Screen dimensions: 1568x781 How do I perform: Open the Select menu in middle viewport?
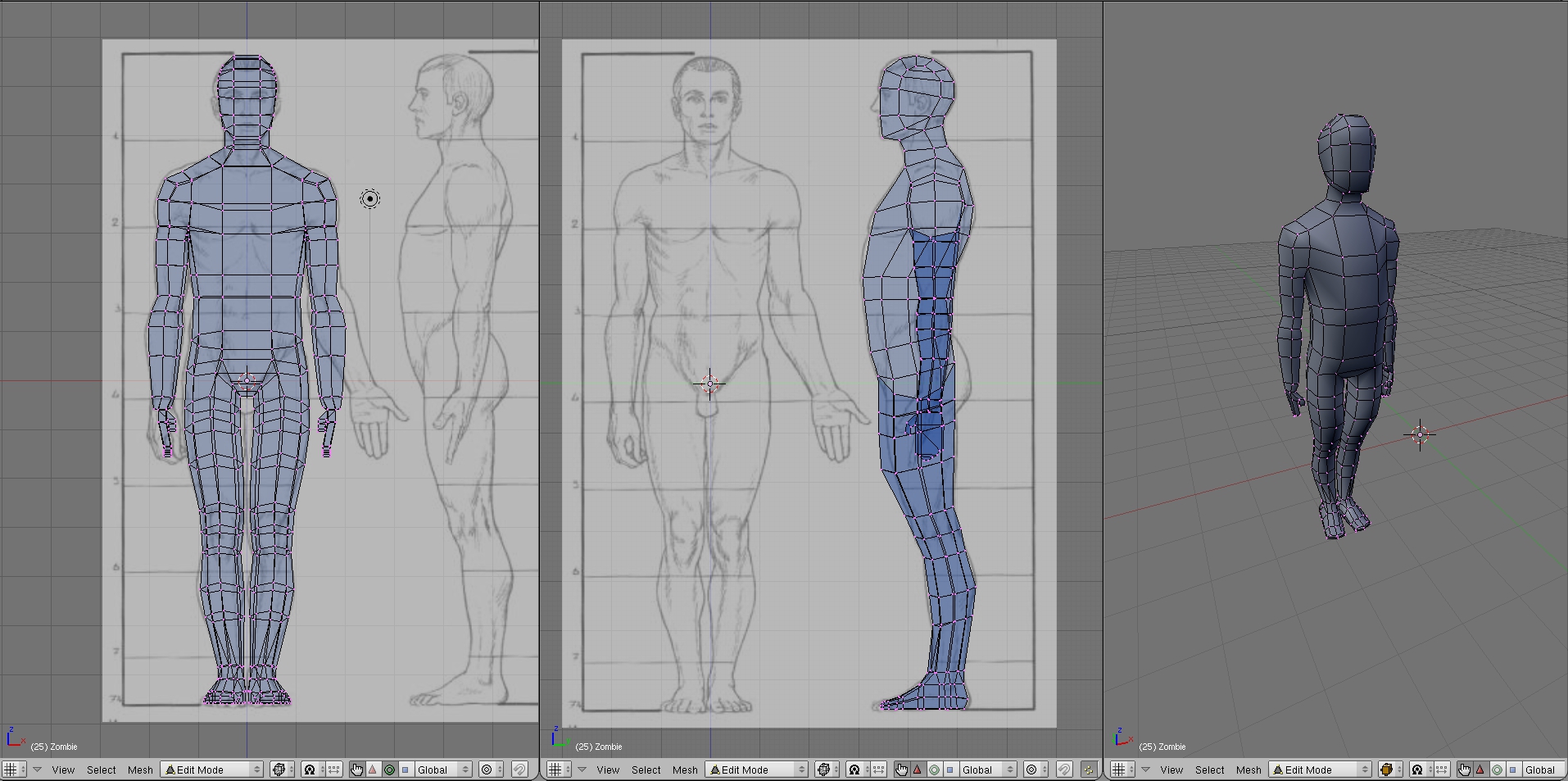click(x=646, y=770)
